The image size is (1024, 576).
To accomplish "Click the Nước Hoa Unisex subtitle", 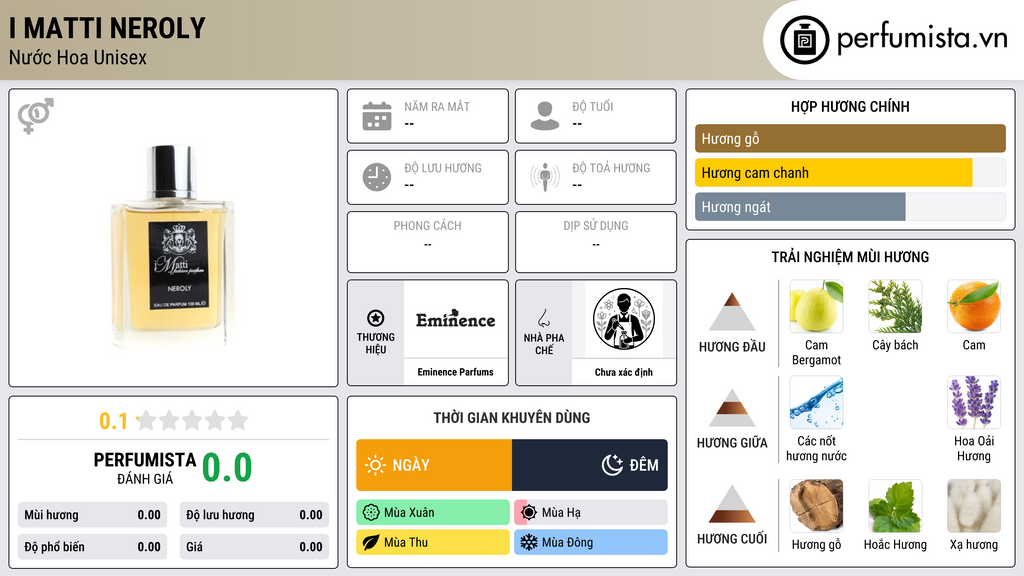I will coord(78,58).
